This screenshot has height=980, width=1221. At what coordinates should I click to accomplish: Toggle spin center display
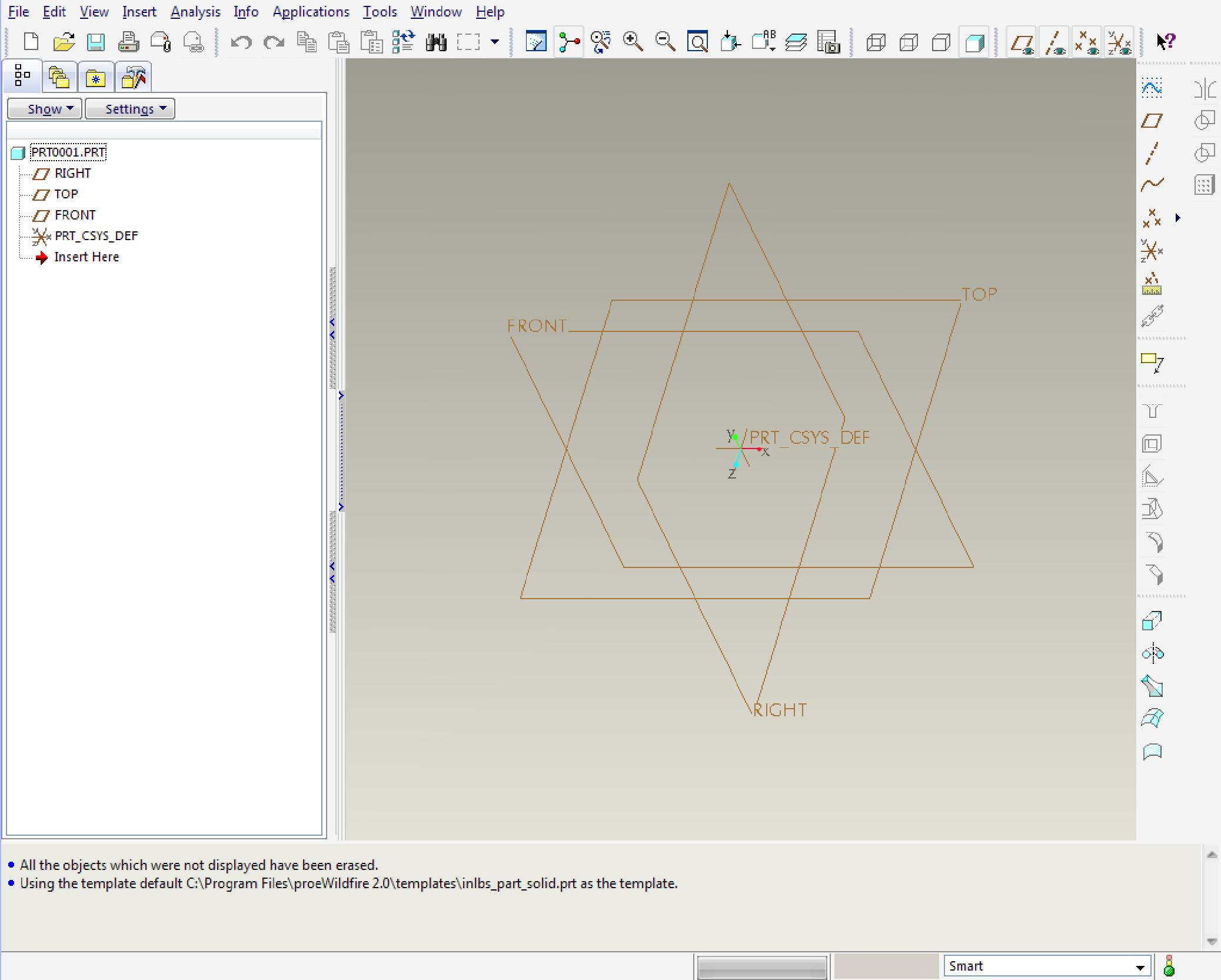(569, 42)
